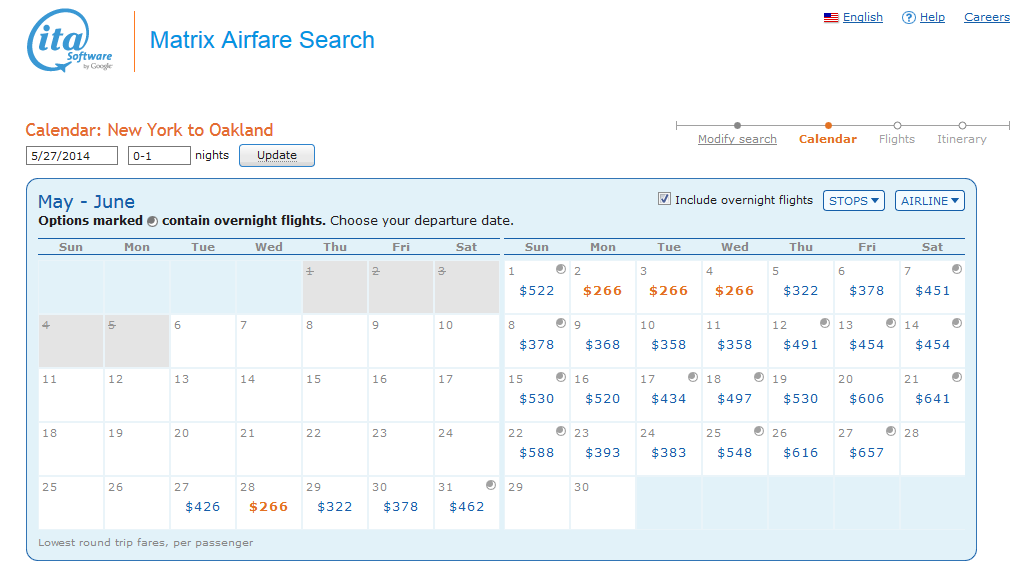Image resolution: width=1010 pixels, height=583 pixels.
Task: Choose the $657 fare on June 27
Action: pos(866,453)
